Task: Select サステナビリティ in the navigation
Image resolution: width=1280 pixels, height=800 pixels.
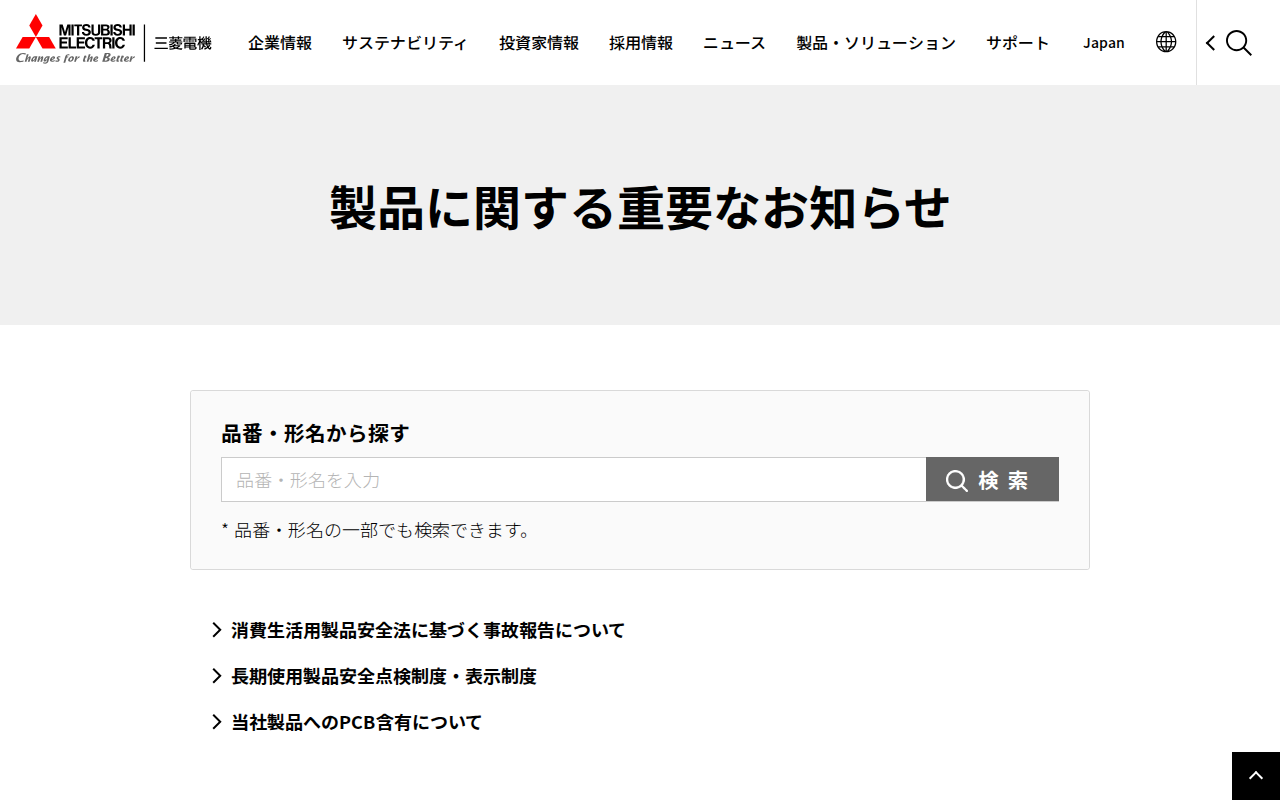Action: click(404, 43)
